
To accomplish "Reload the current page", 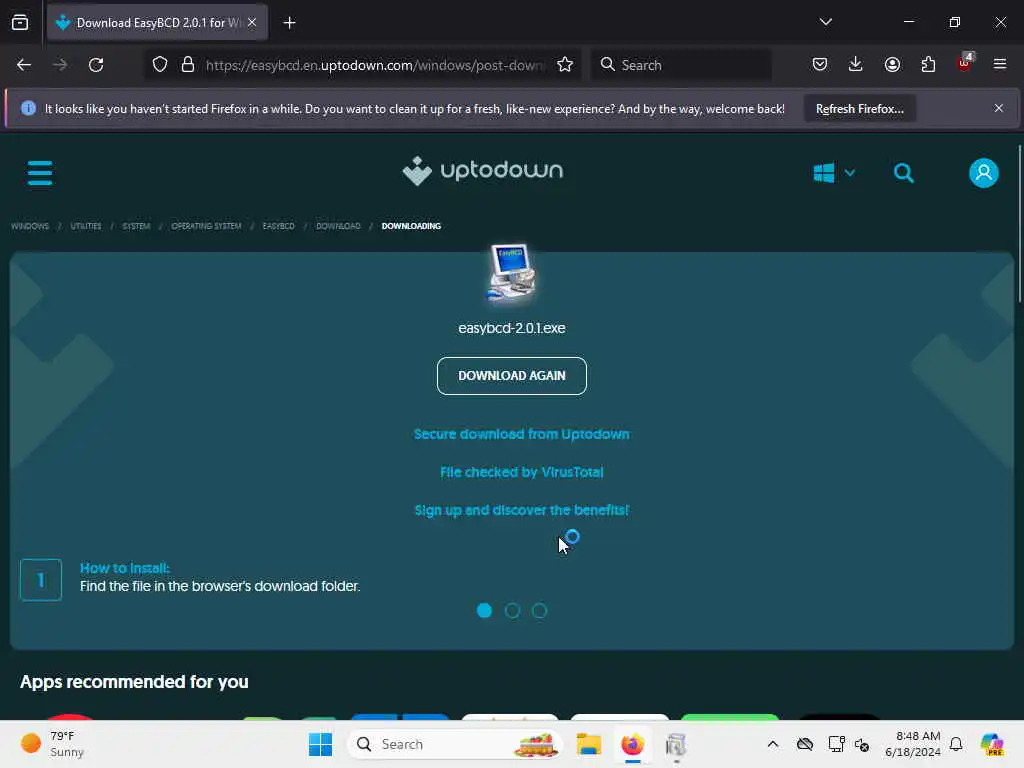I will [x=96, y=65].
